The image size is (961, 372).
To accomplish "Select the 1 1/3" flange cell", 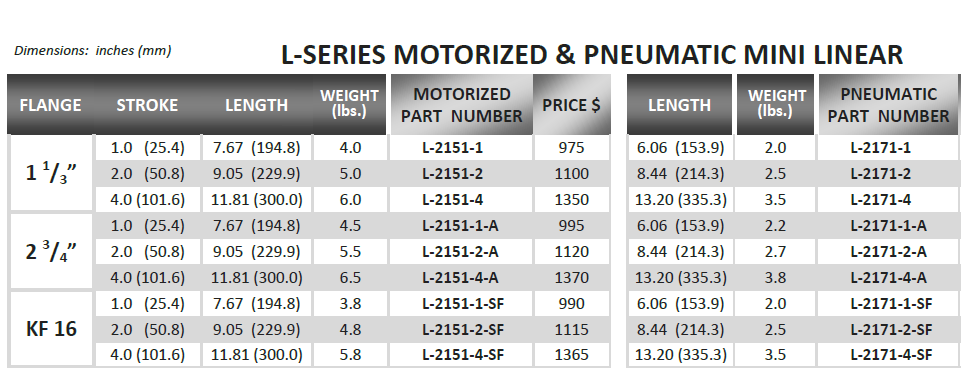I will coord(51,174).
